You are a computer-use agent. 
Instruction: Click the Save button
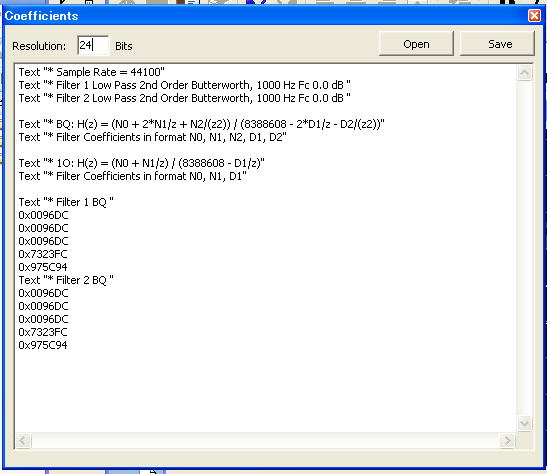[x=497, y=44]
